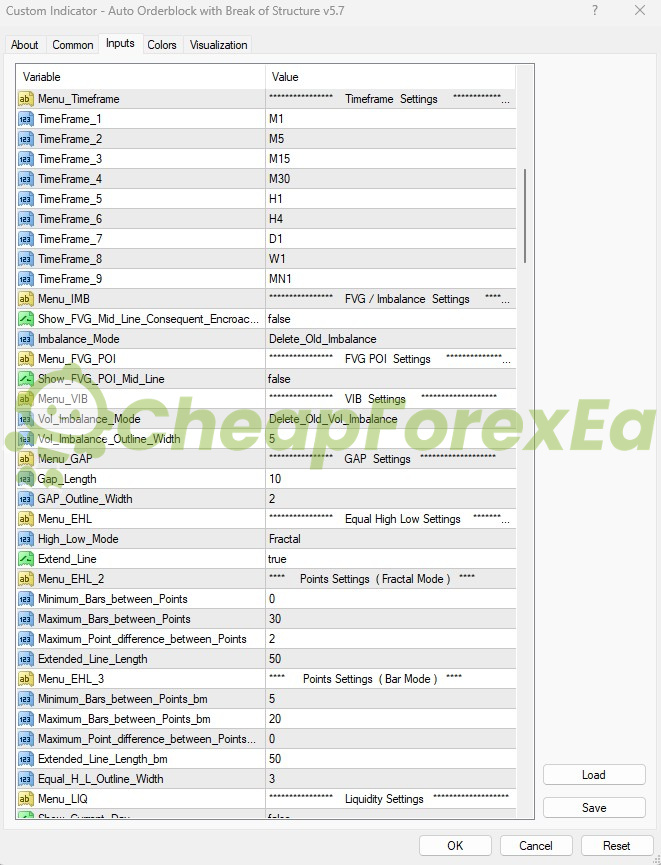Click the string icon beside Menu_EHL_3

(25, 679)
